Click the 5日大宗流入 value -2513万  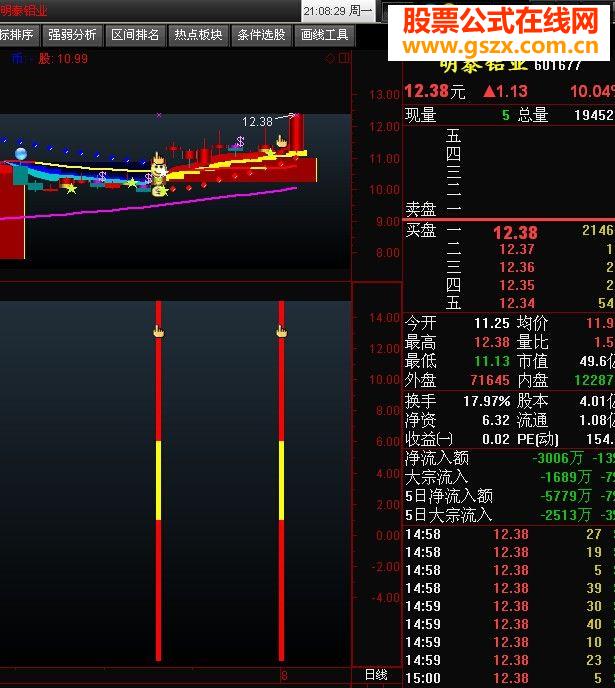click(566, 515)
